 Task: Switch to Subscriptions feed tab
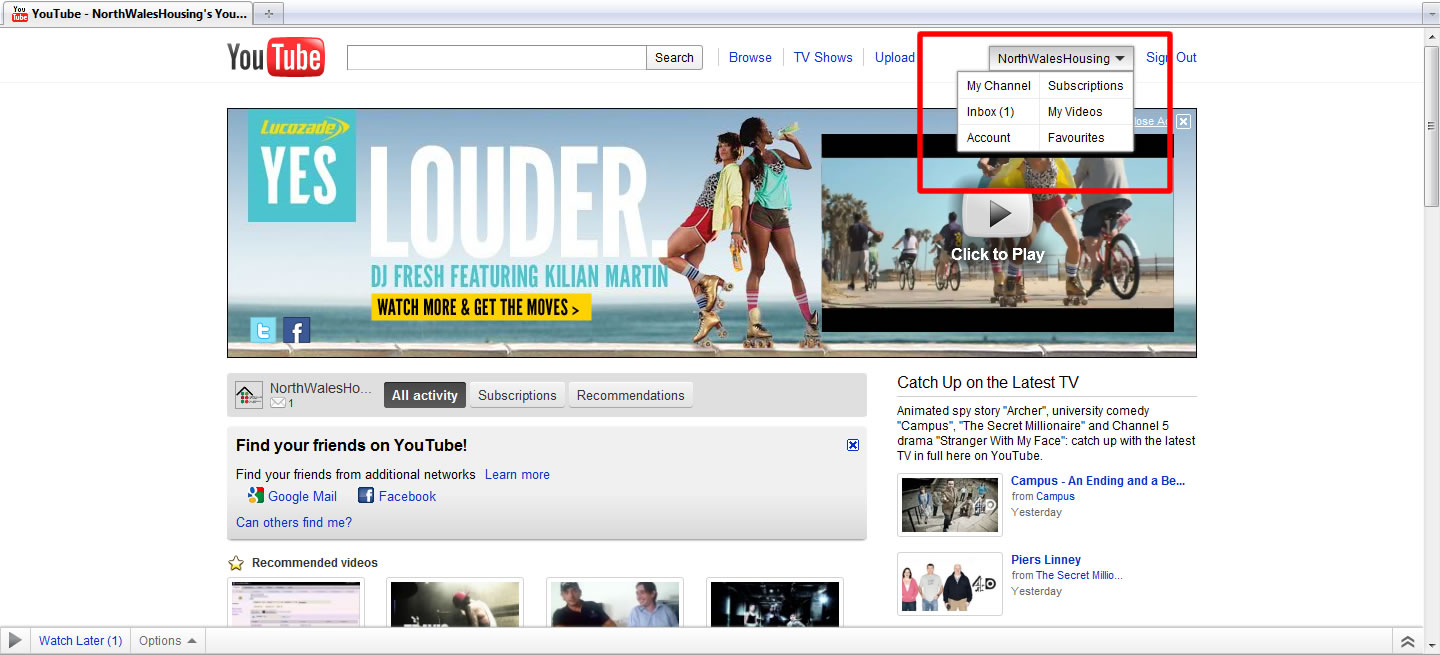pos(517,395)
